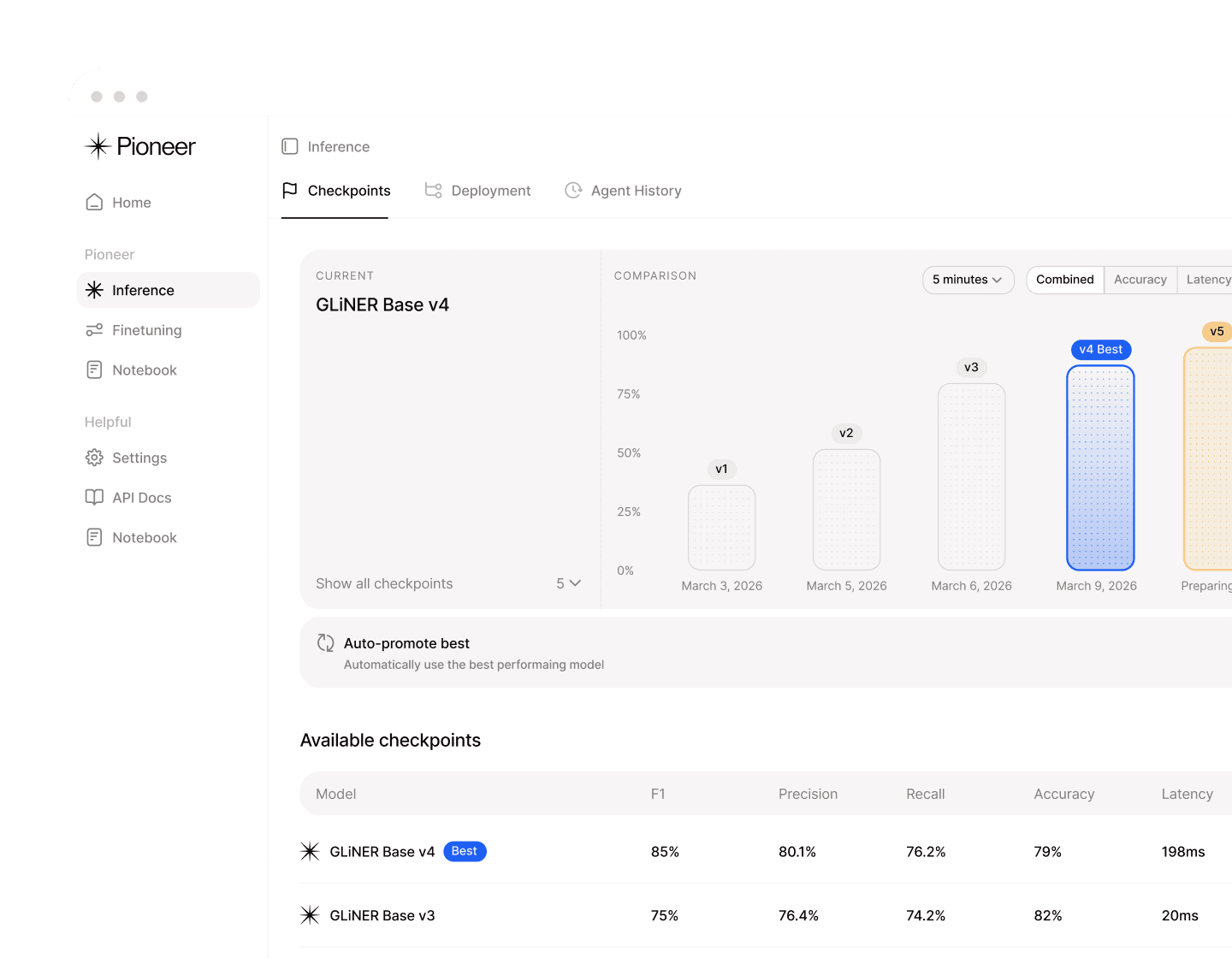Viewport: 1232px width, 958px height.
Task: Click the GLiNER Base v3 model name in table
Action: pos(382,915)
